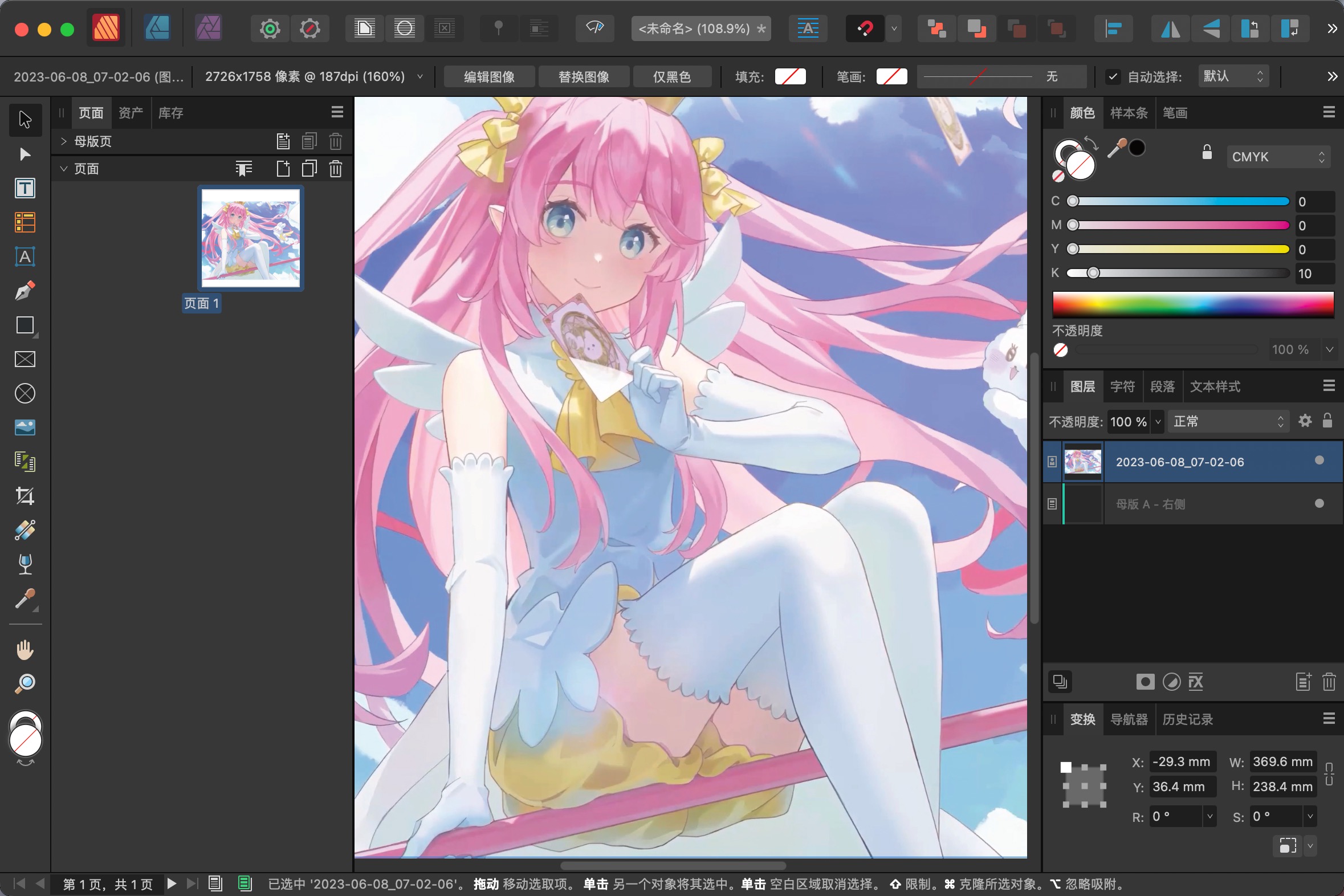Select the Rectangle shape tool
Image resolution: width=1344 pixels, height=896 pixels.
point(25,325)
